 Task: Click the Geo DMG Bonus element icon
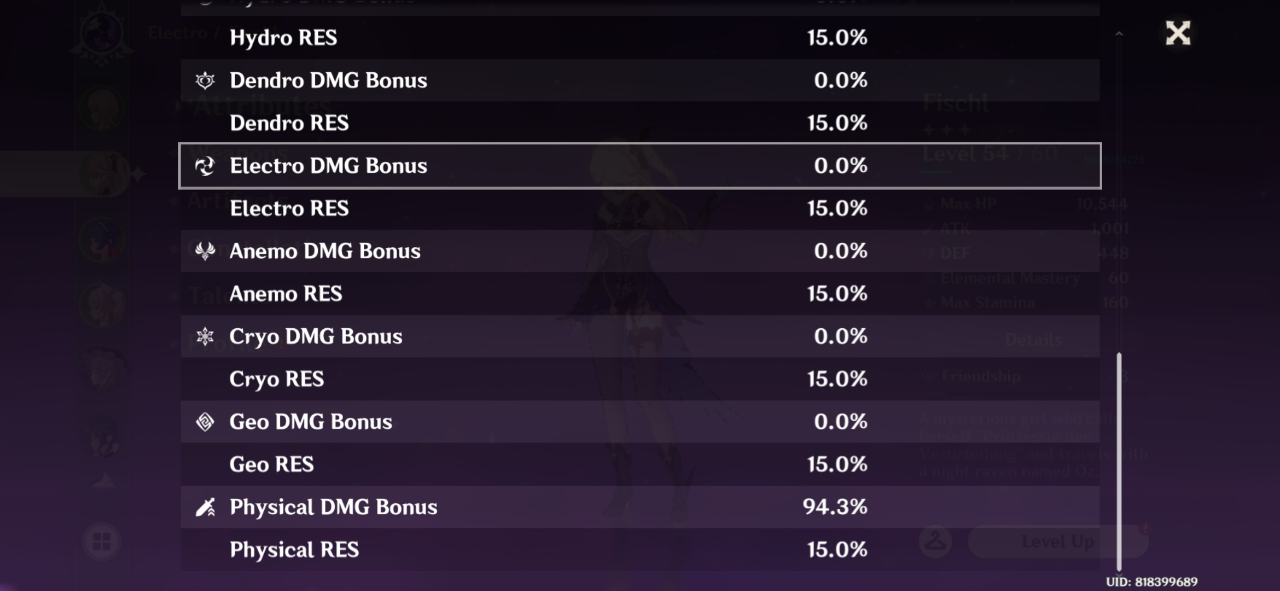coord(205,422)
